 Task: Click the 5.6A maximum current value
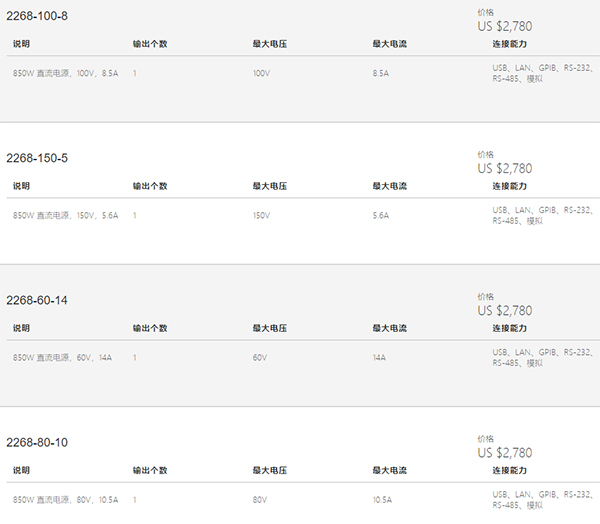click(x=381, y=215)
